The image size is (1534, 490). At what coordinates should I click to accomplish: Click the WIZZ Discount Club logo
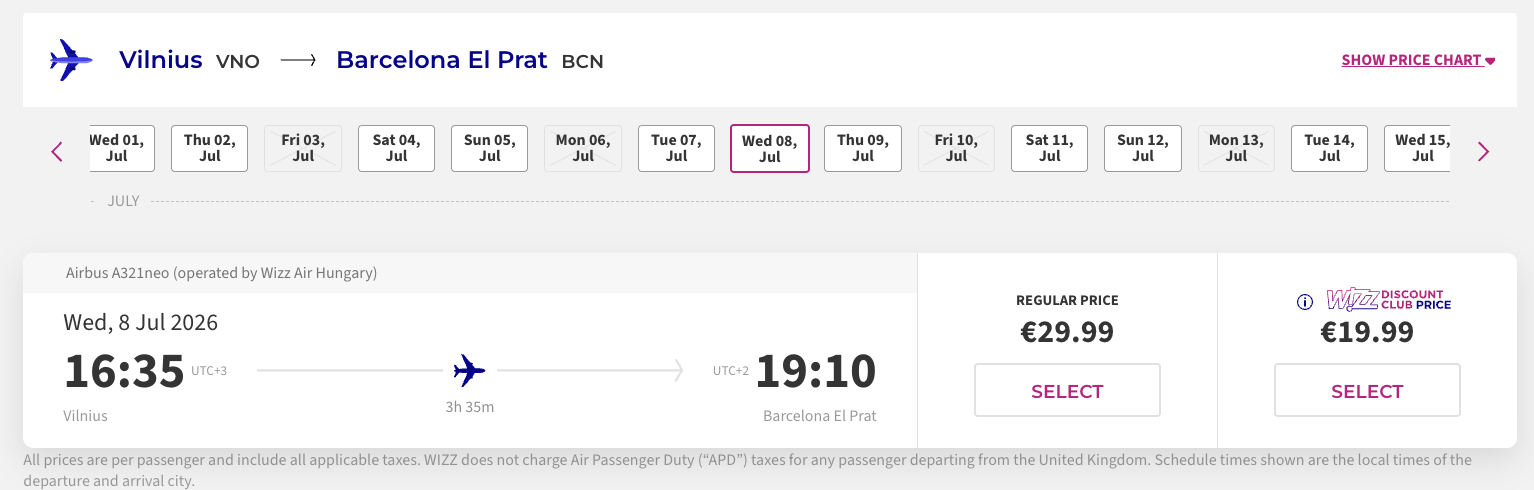pyautogui.click(x=1388, y=300)
